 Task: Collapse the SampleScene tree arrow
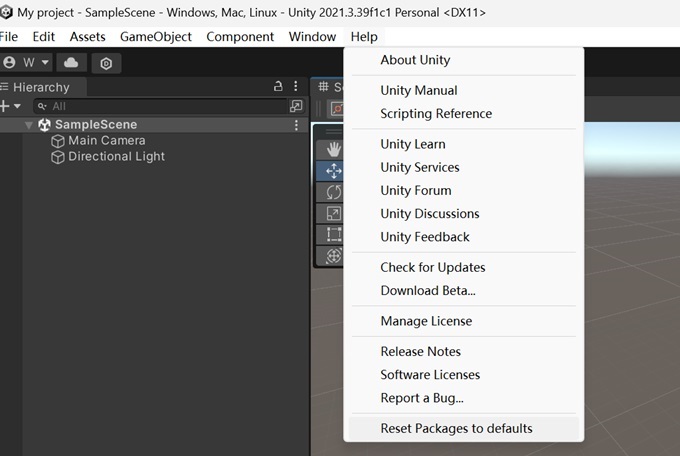29,125
